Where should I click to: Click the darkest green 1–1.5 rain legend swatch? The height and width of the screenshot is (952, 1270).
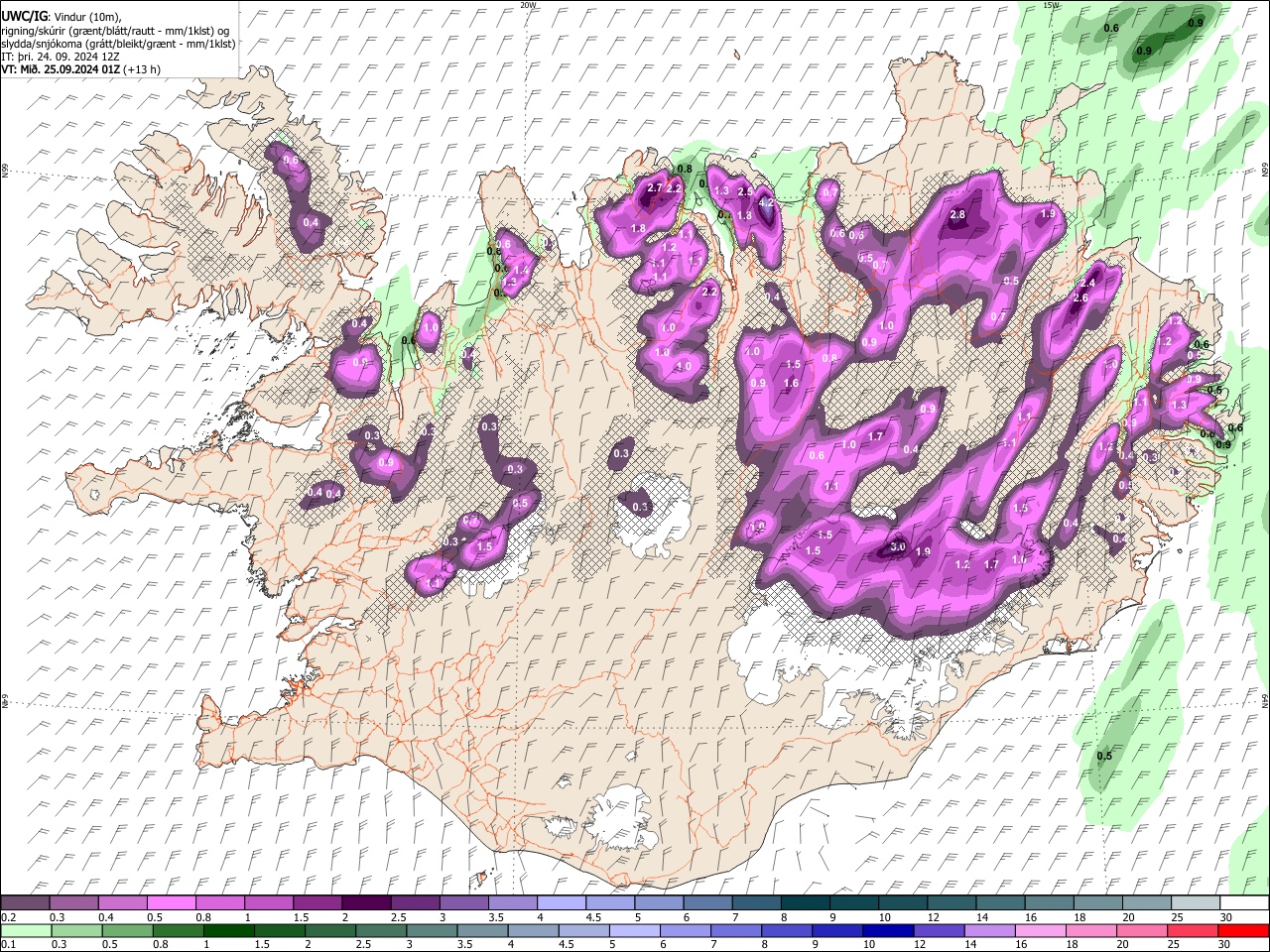[x=230, y=930]
